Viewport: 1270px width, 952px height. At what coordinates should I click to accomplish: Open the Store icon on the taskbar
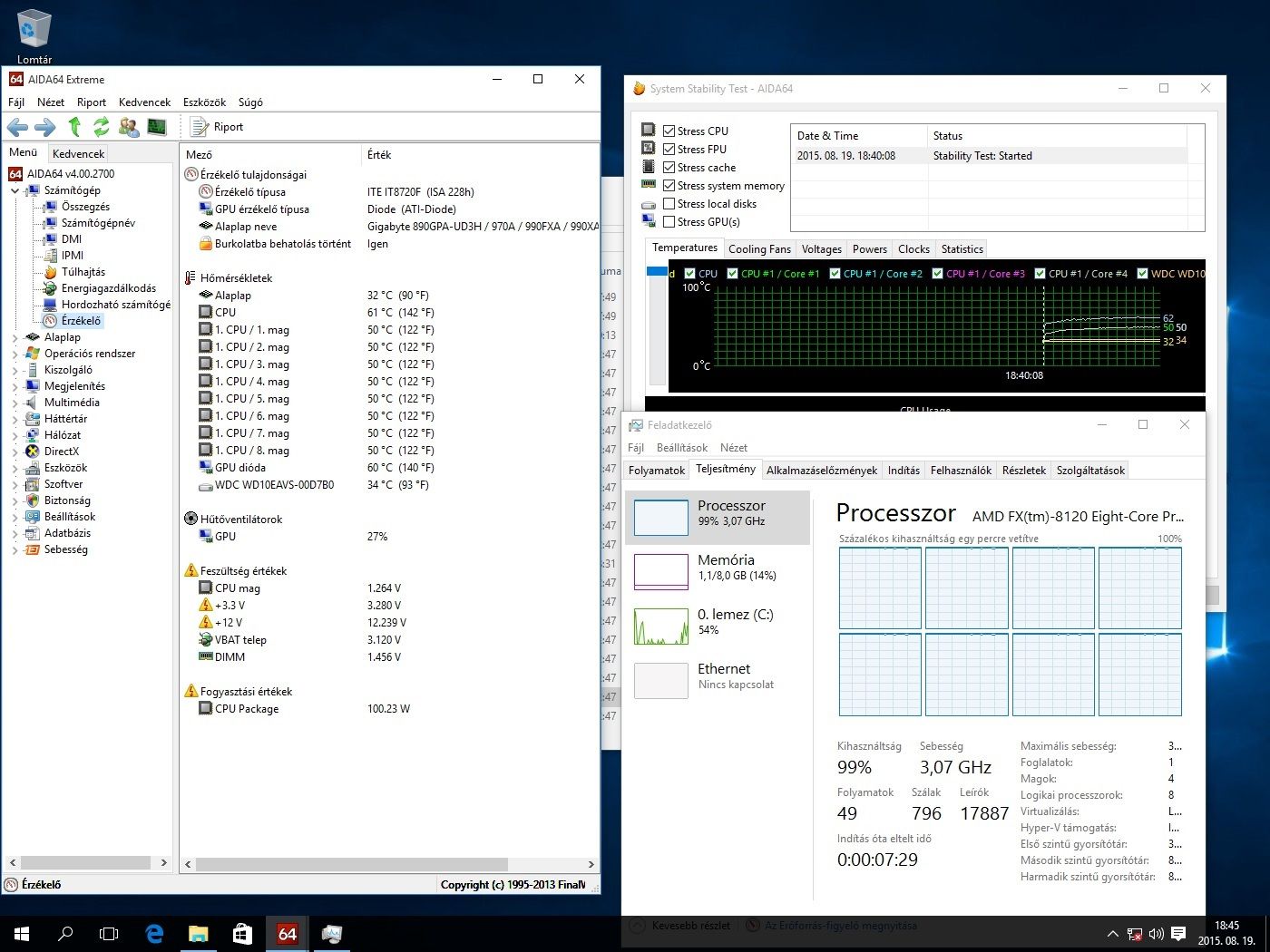pyautogui.click(x=241, y=934)
